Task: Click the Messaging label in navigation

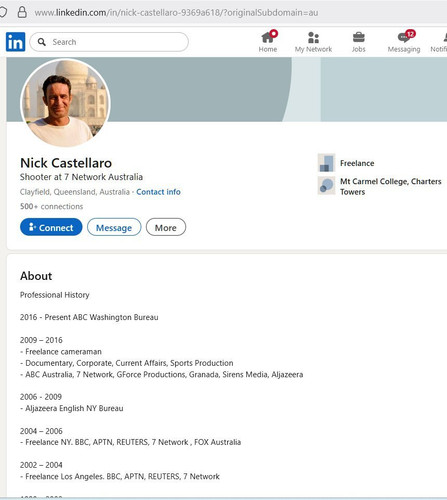Action: pos(404,49)
